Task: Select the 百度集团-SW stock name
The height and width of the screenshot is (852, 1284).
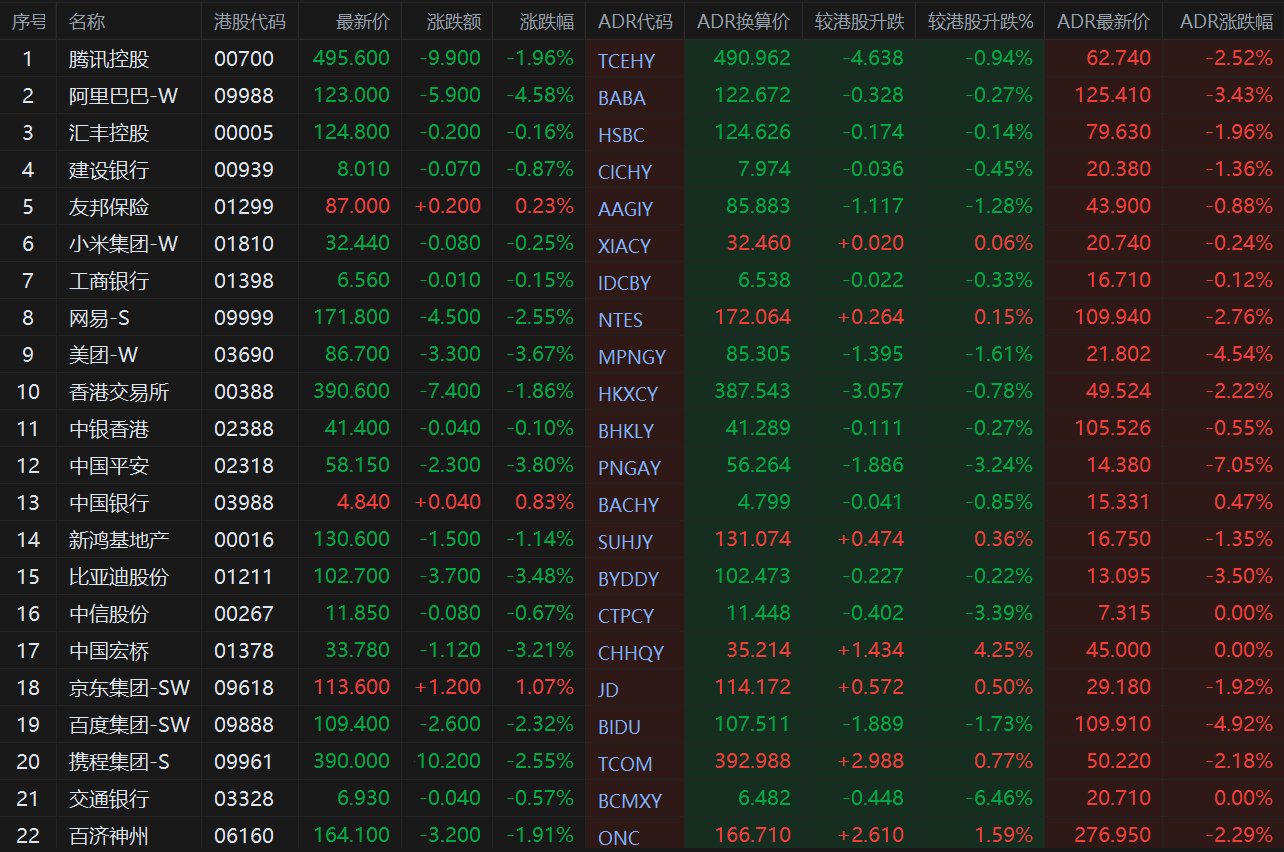Action: pos(130,725)
